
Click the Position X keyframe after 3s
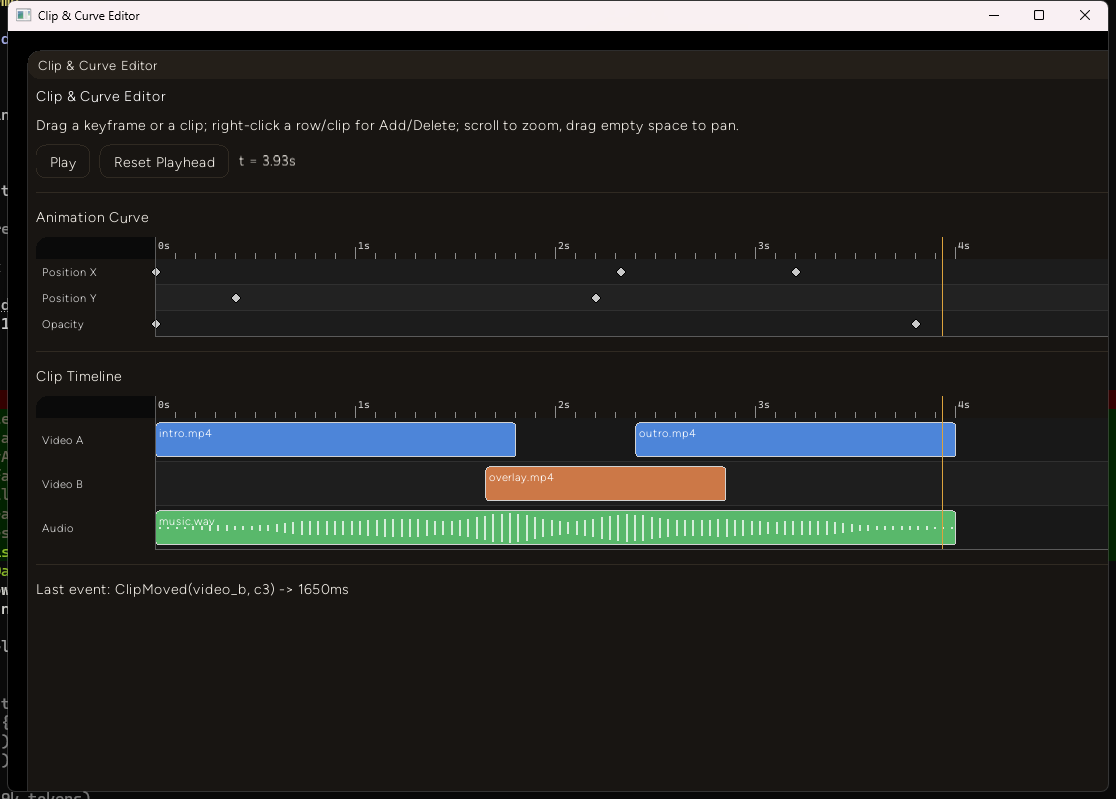796,272
